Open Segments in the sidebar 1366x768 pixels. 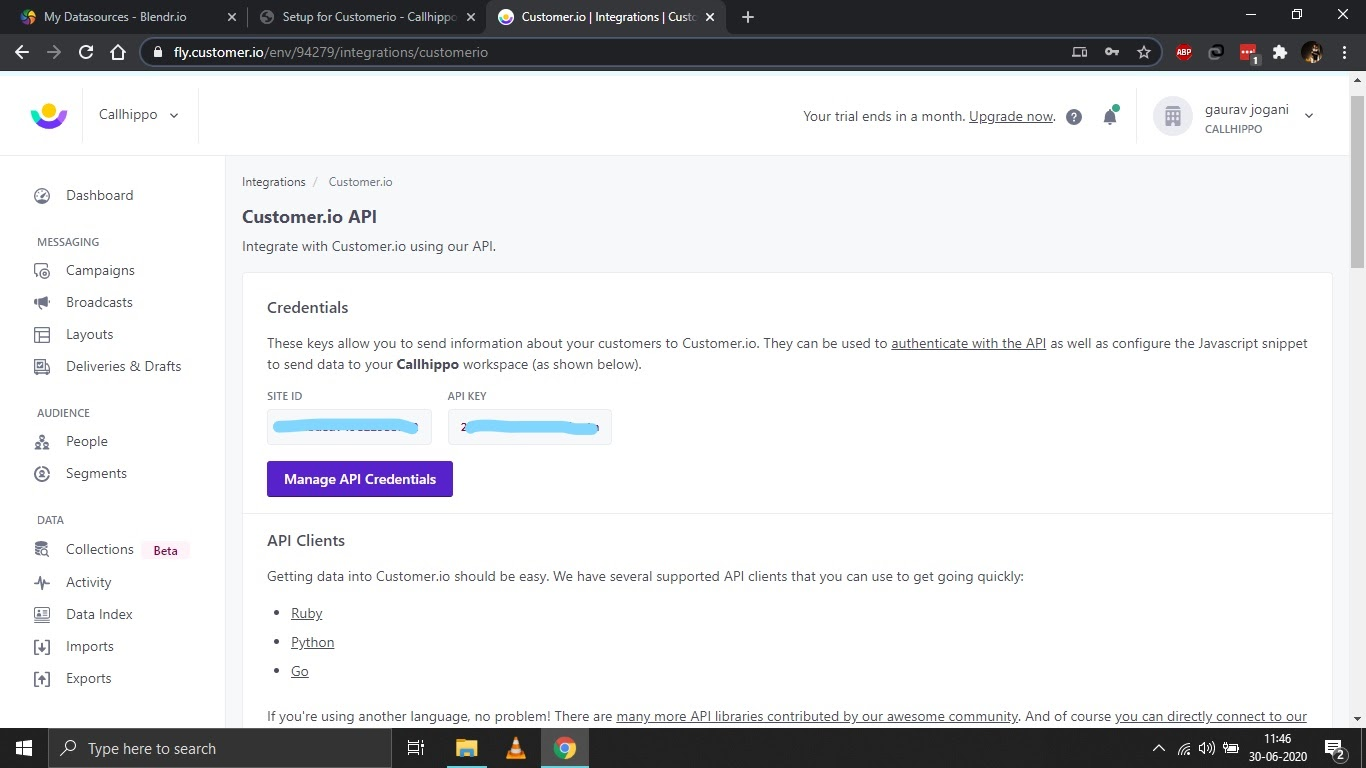[96, 474]
